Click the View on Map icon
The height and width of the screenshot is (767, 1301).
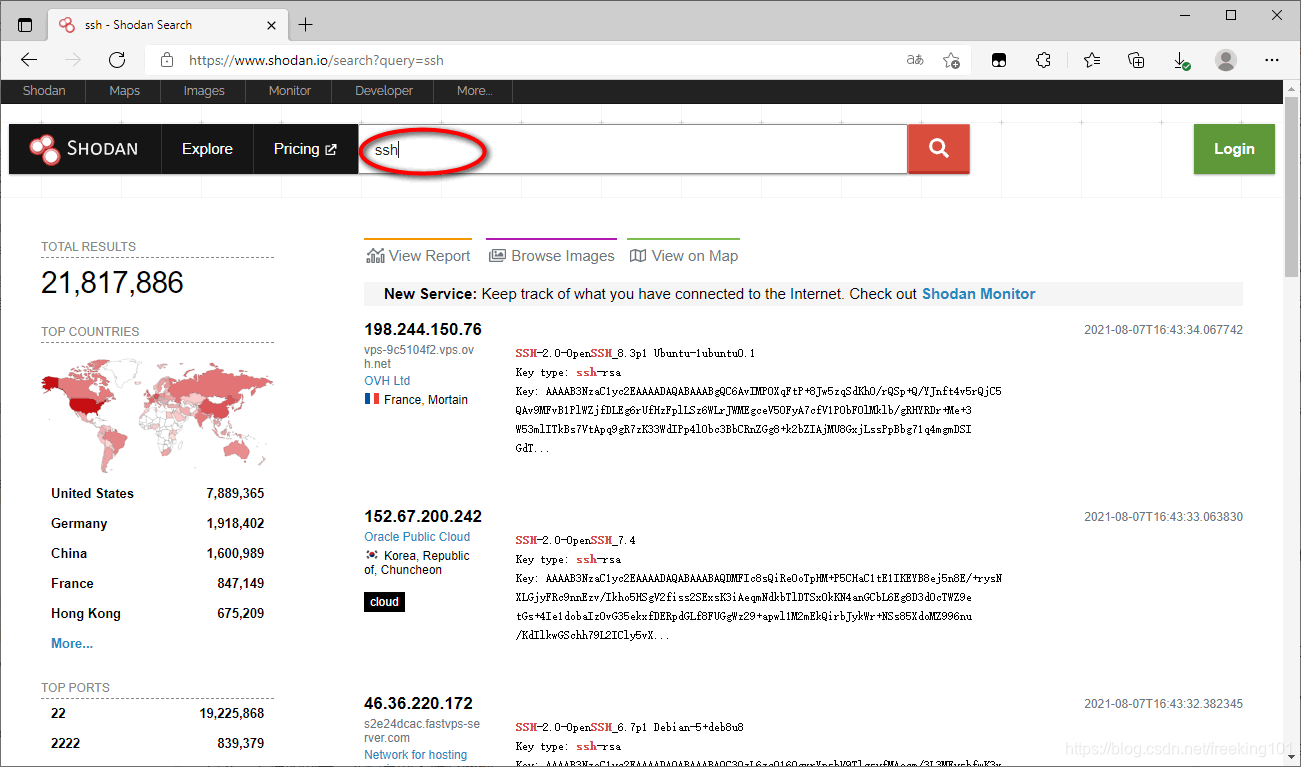[638, 256]
